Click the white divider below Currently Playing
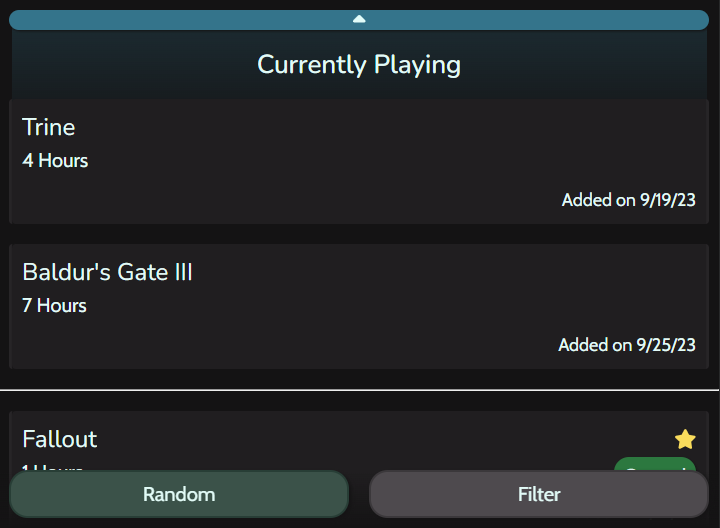 pos(359,390)
